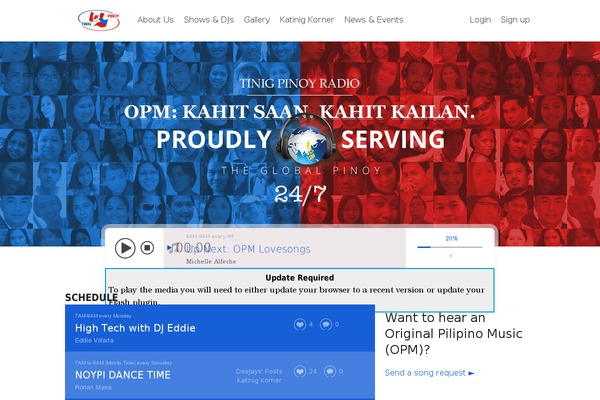Image resolution: width=600 pixels, height=400 pixels.
Task: Open NOYPI DANCE TIME show
Action: coord(123,375)
